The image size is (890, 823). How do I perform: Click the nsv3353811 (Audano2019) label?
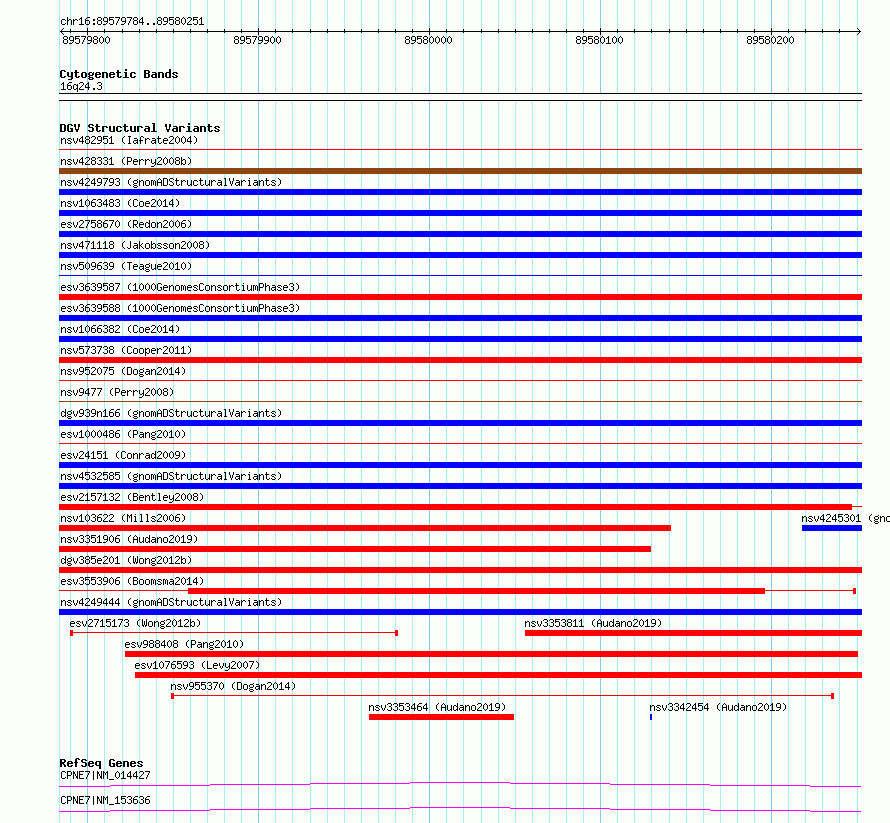(593, 623)
